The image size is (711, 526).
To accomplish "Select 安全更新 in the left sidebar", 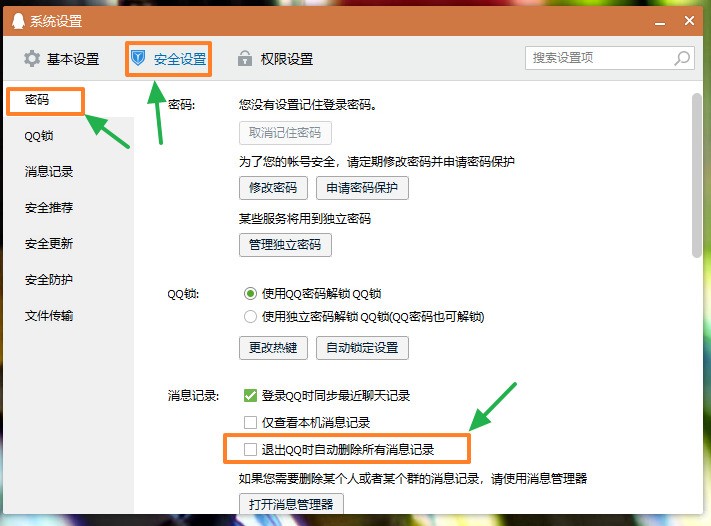I will [x=49, y=244].
